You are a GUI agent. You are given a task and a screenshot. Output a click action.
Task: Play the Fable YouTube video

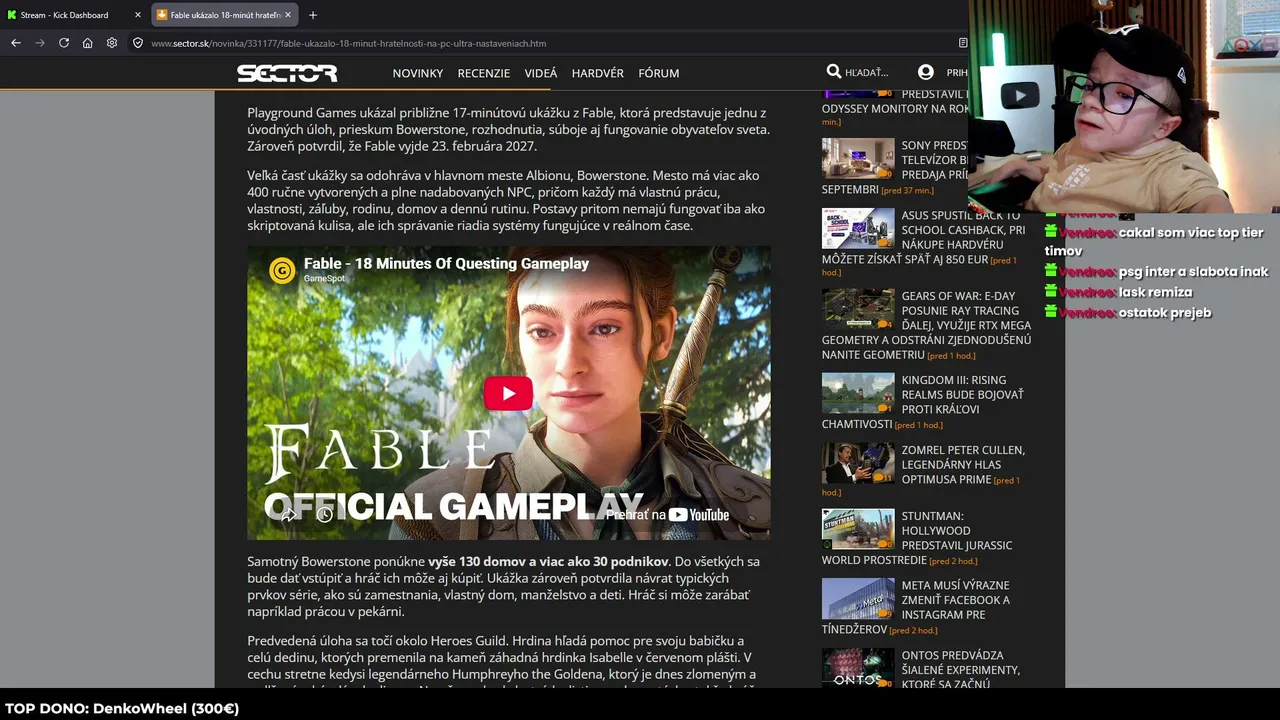508,393
